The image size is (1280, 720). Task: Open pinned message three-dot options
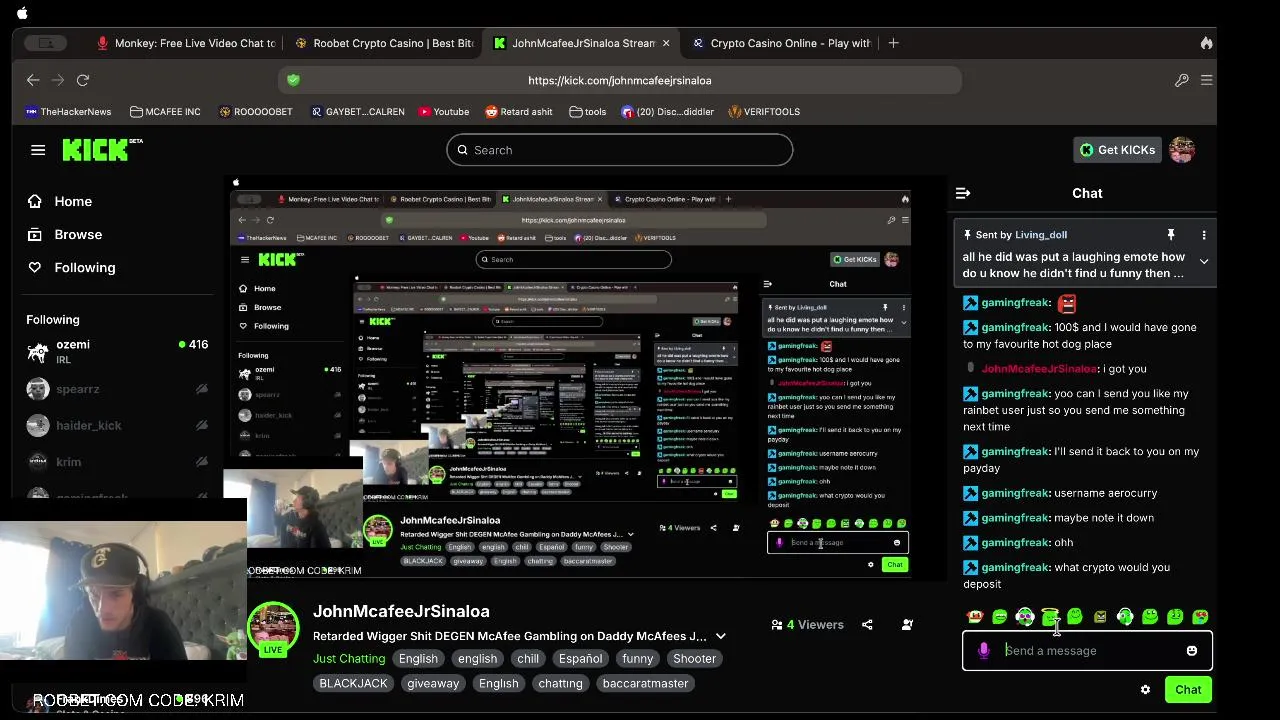(1204, 235)
